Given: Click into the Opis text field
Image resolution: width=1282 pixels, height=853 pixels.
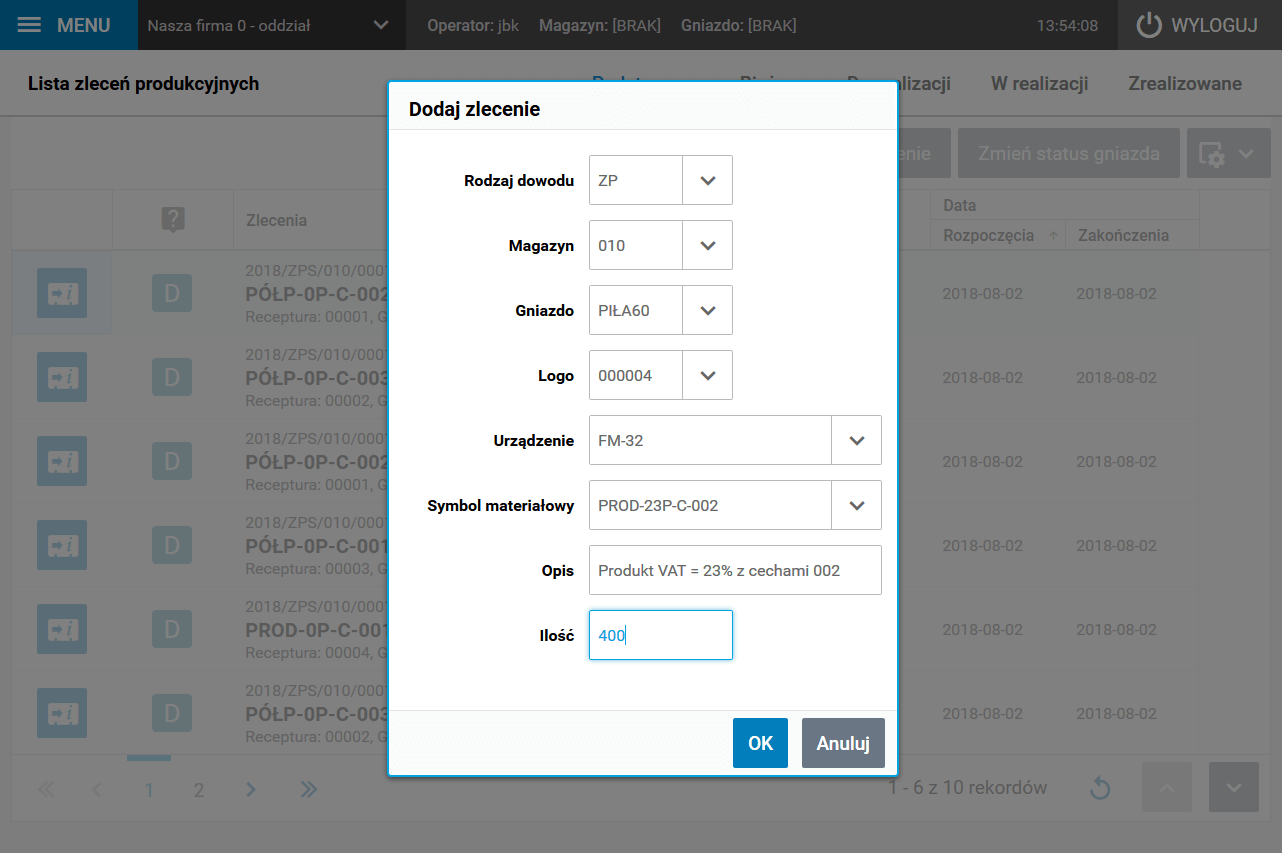Looking at the screenshot, I should (x=735, y=571).
